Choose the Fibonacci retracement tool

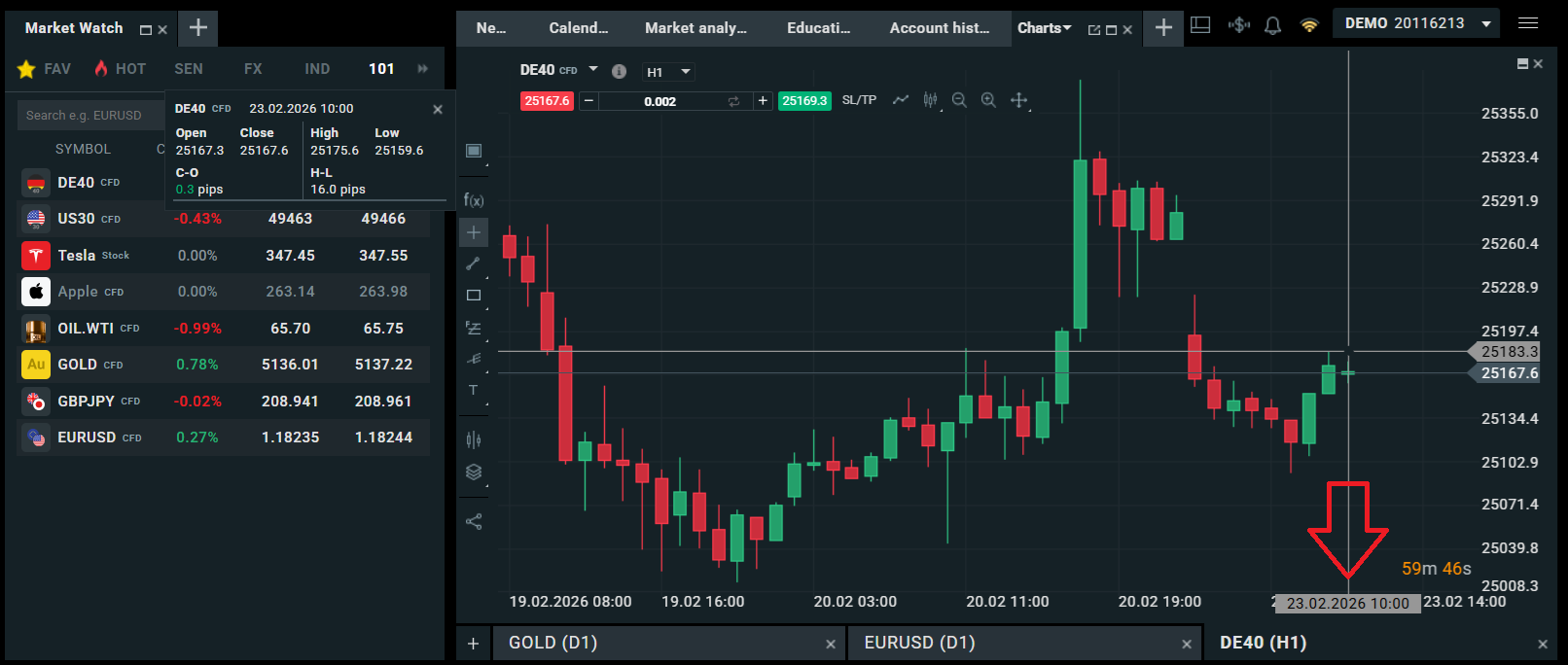coord(474,328)
